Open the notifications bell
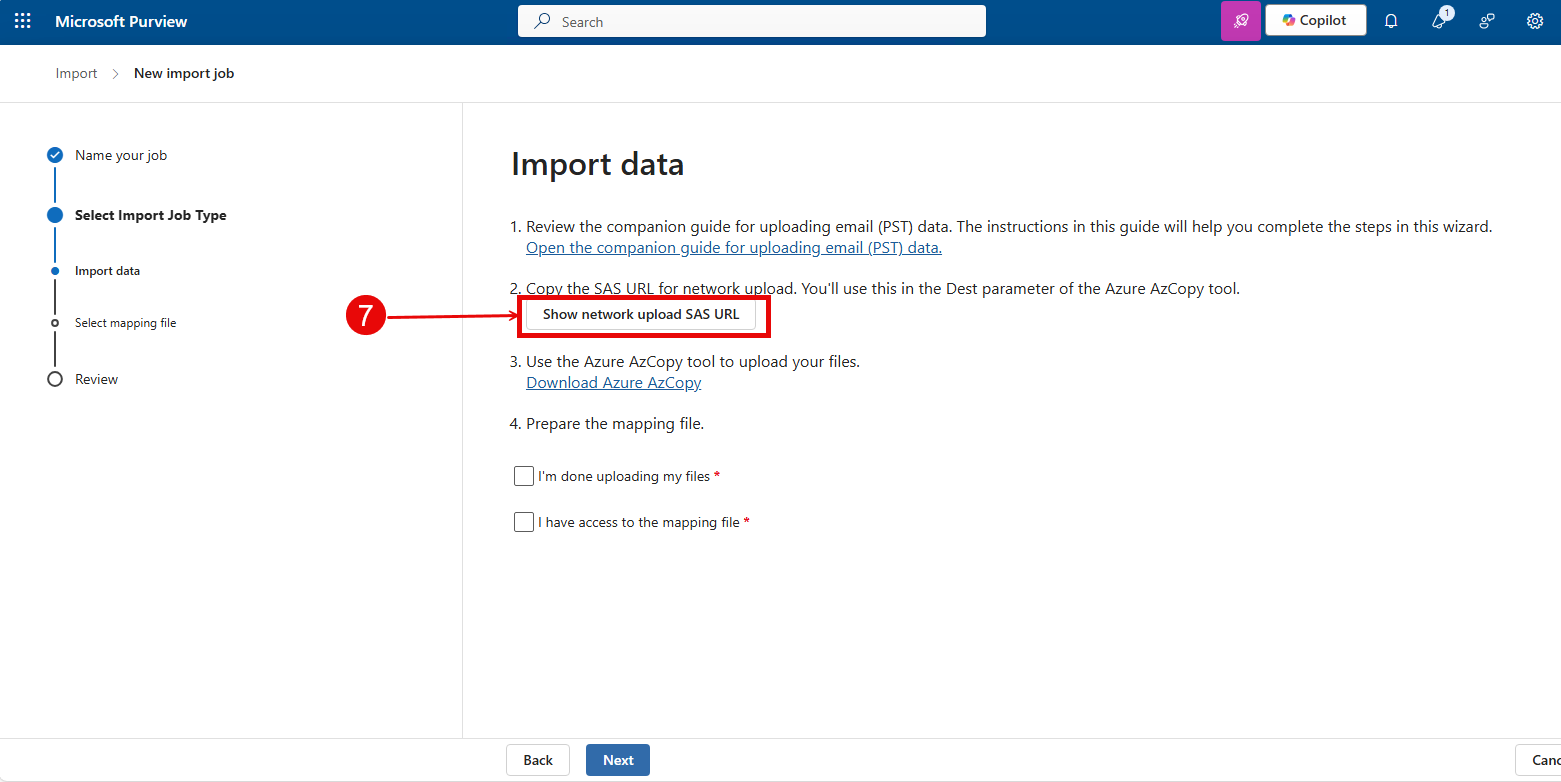The width and height of the screenshot is (1561, 782). tap(1390, 21)
